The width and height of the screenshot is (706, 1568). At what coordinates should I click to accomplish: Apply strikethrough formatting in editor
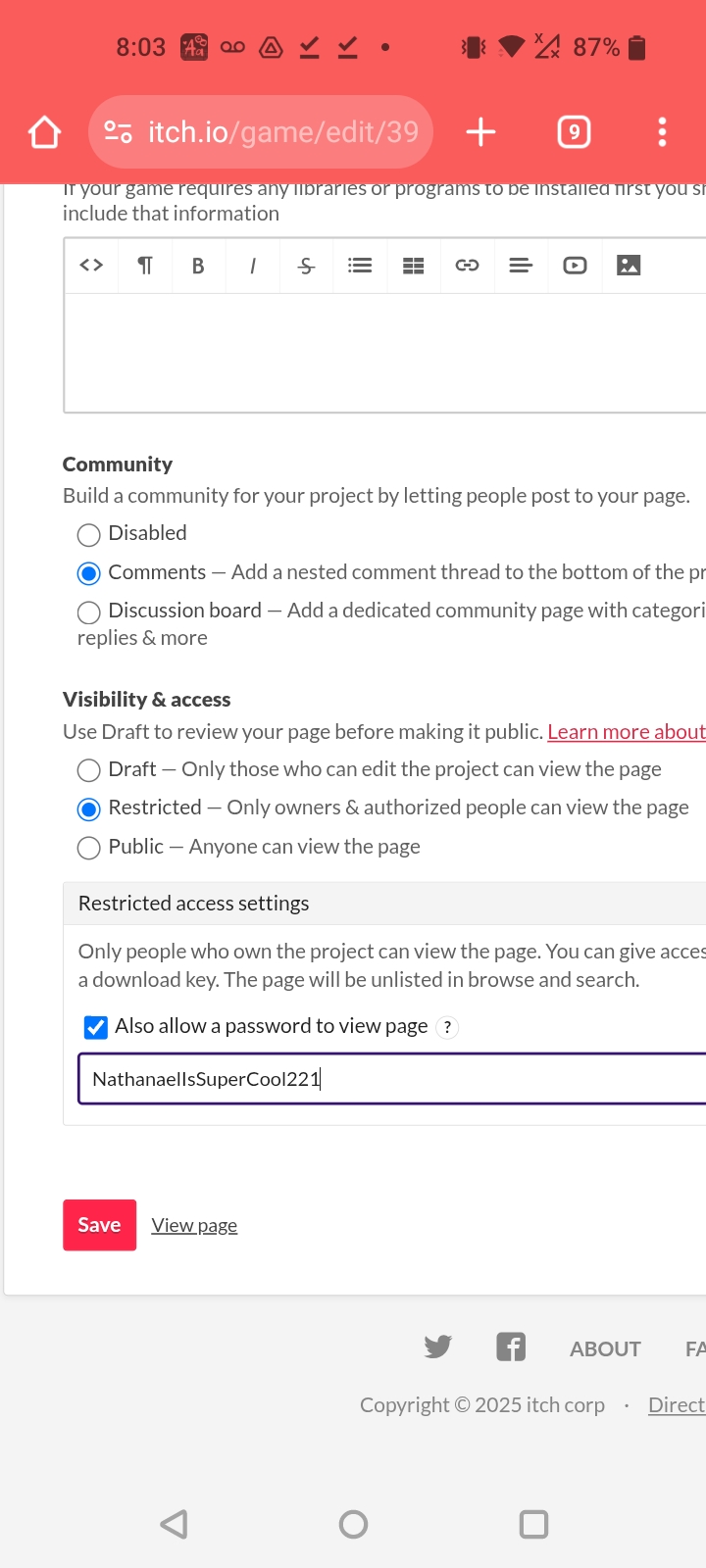306,266
